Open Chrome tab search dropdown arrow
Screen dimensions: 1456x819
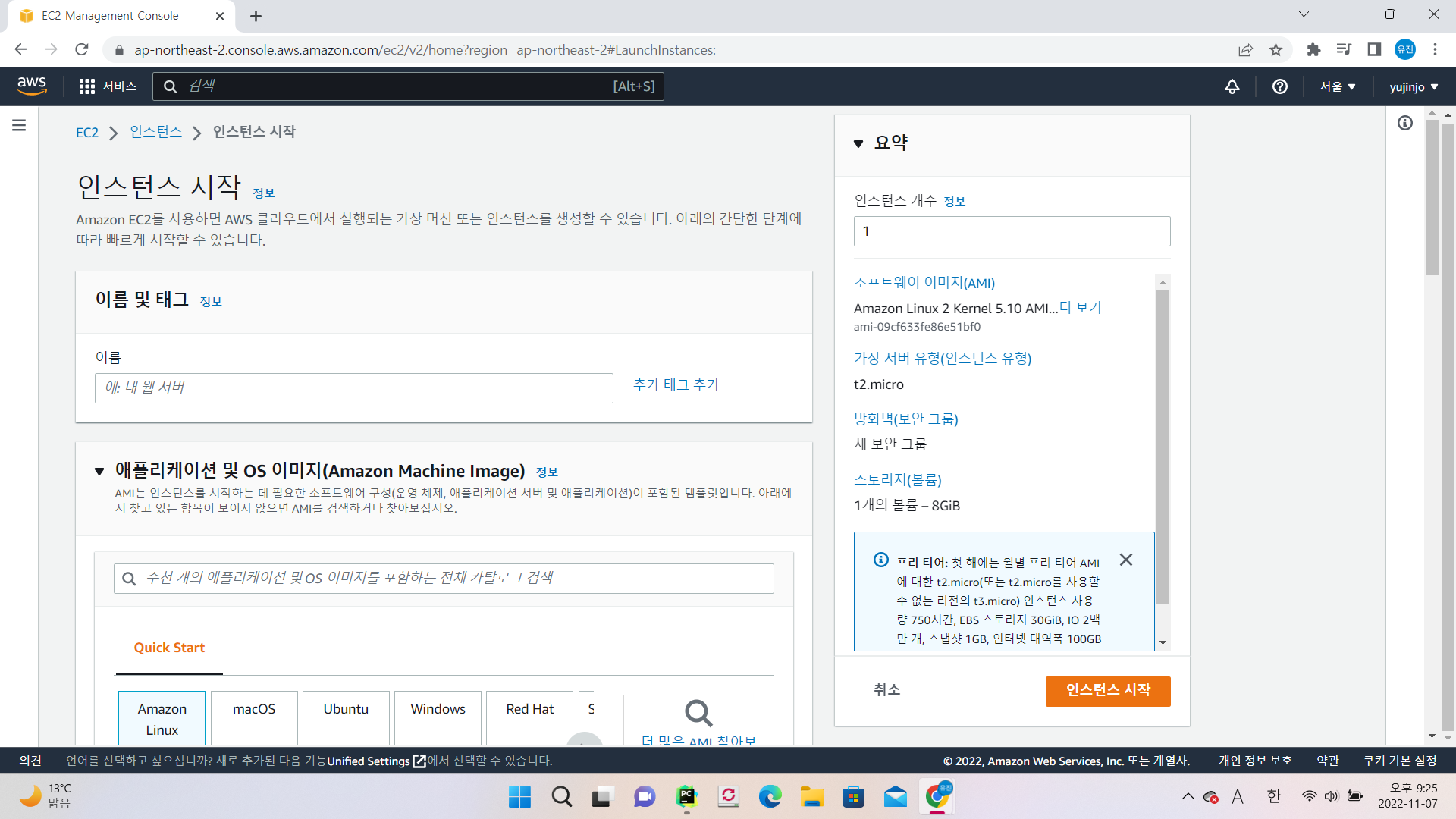pos(1304,14)
